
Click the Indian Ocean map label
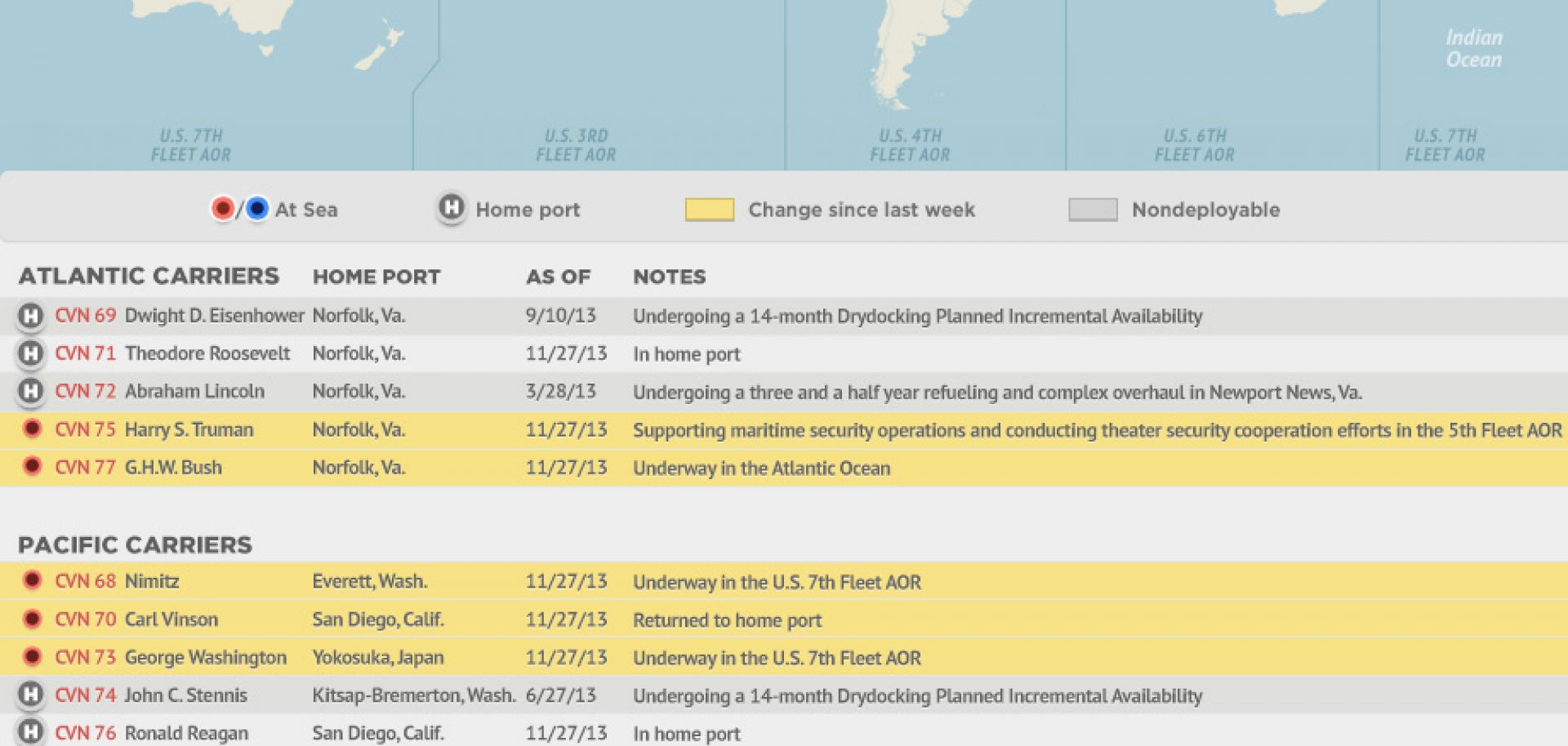point(1473,49)
